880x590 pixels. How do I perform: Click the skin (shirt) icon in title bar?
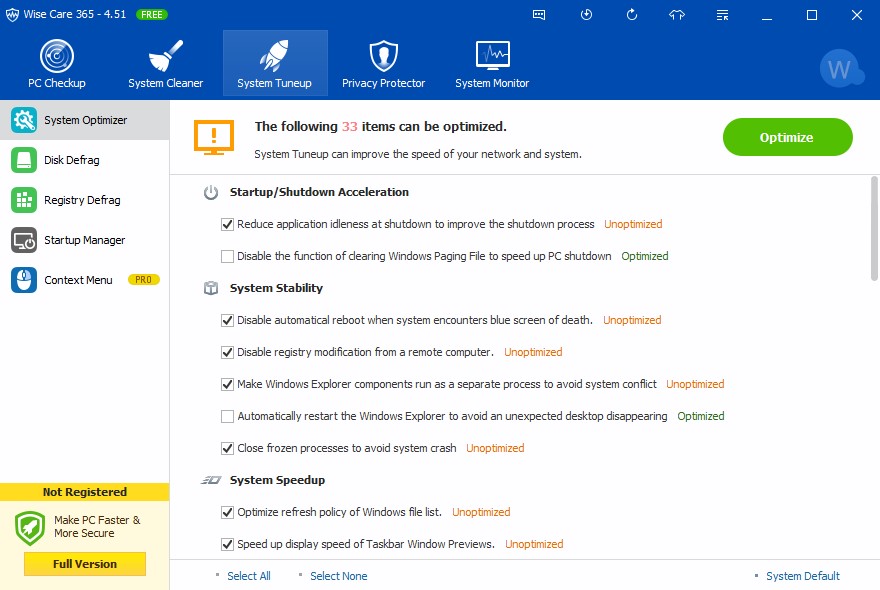coord(677,15)
